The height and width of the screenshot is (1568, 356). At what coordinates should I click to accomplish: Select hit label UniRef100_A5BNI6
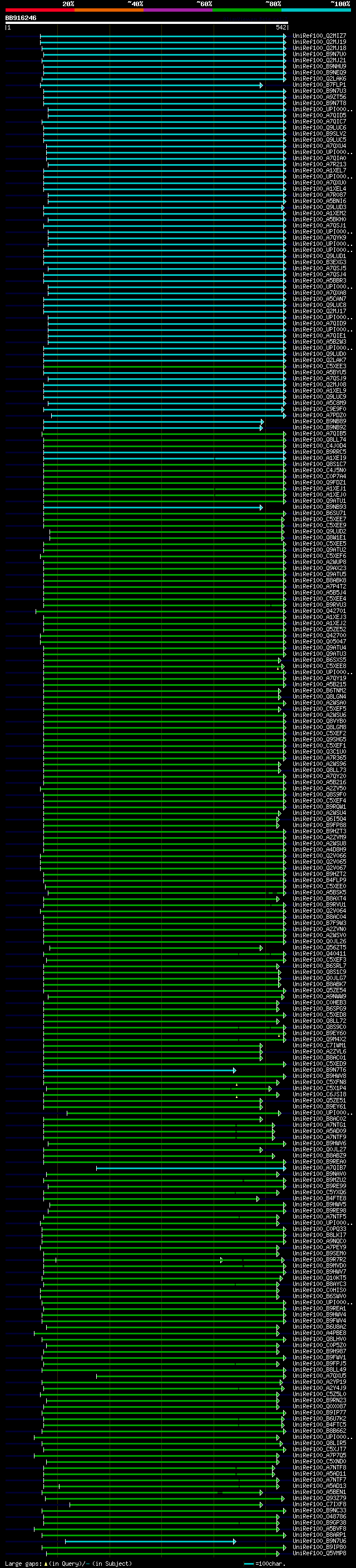coord(319,201)
